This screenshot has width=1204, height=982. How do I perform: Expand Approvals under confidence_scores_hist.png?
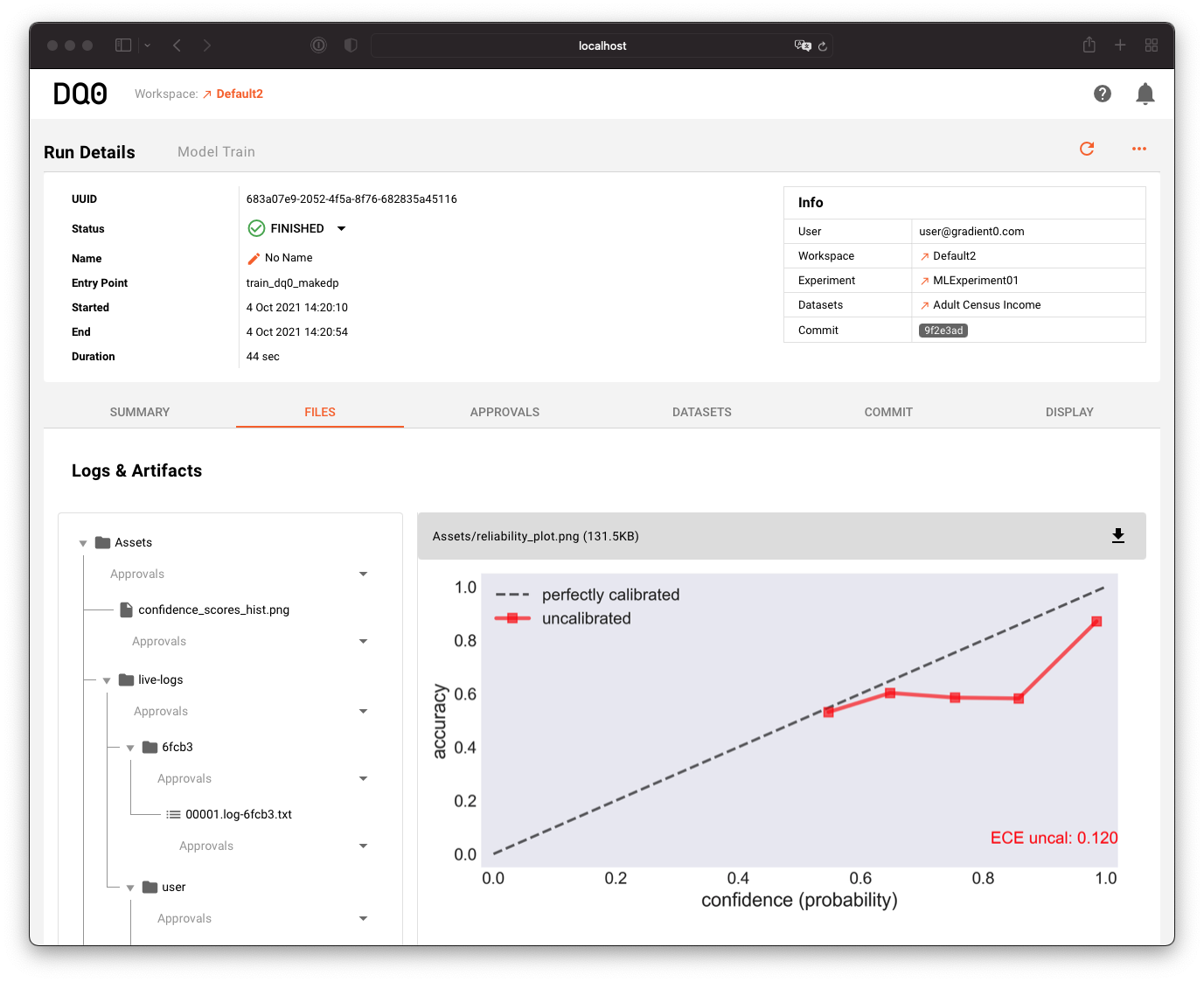click(364, 641)
